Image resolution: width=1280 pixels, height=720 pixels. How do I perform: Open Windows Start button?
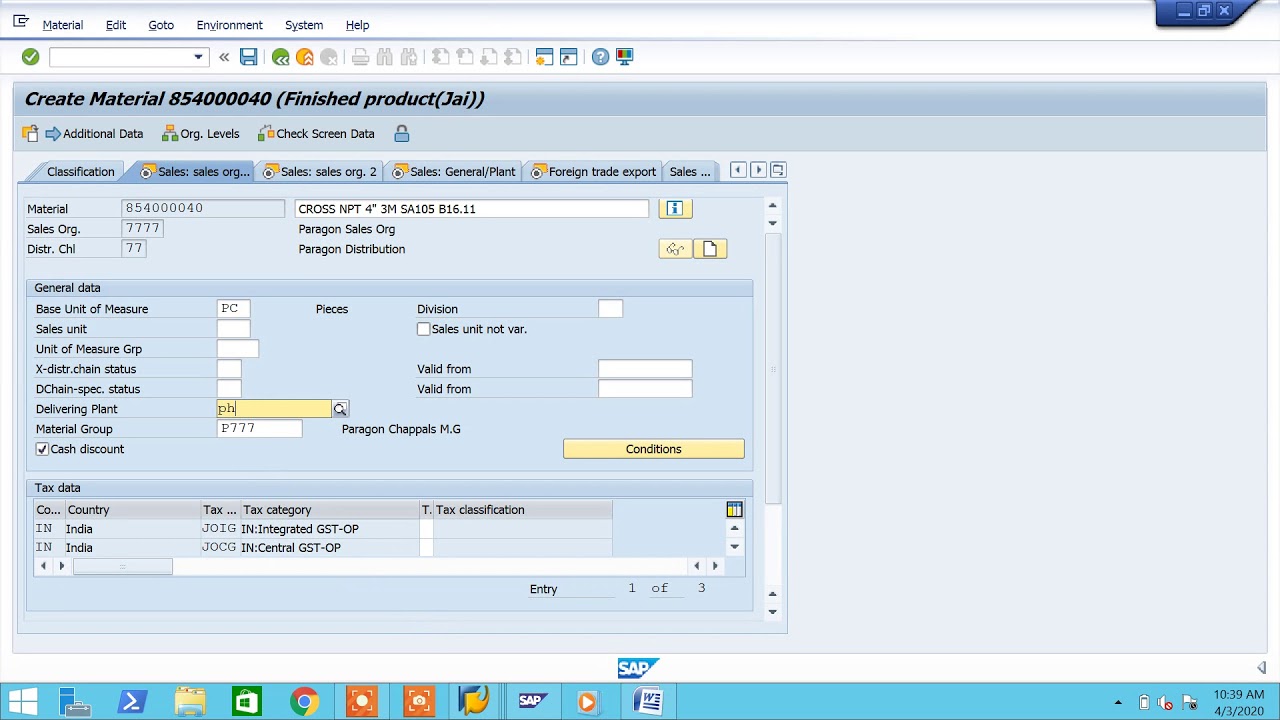(22, 701)
